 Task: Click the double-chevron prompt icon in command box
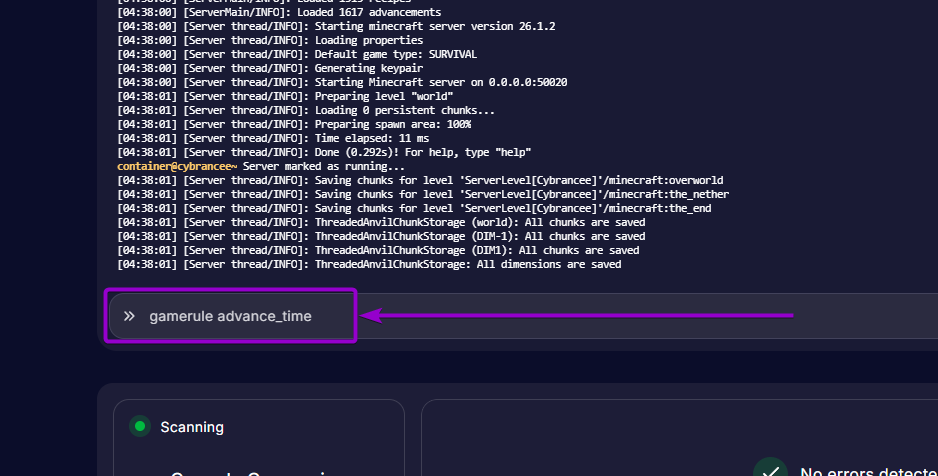coord(129,316)
